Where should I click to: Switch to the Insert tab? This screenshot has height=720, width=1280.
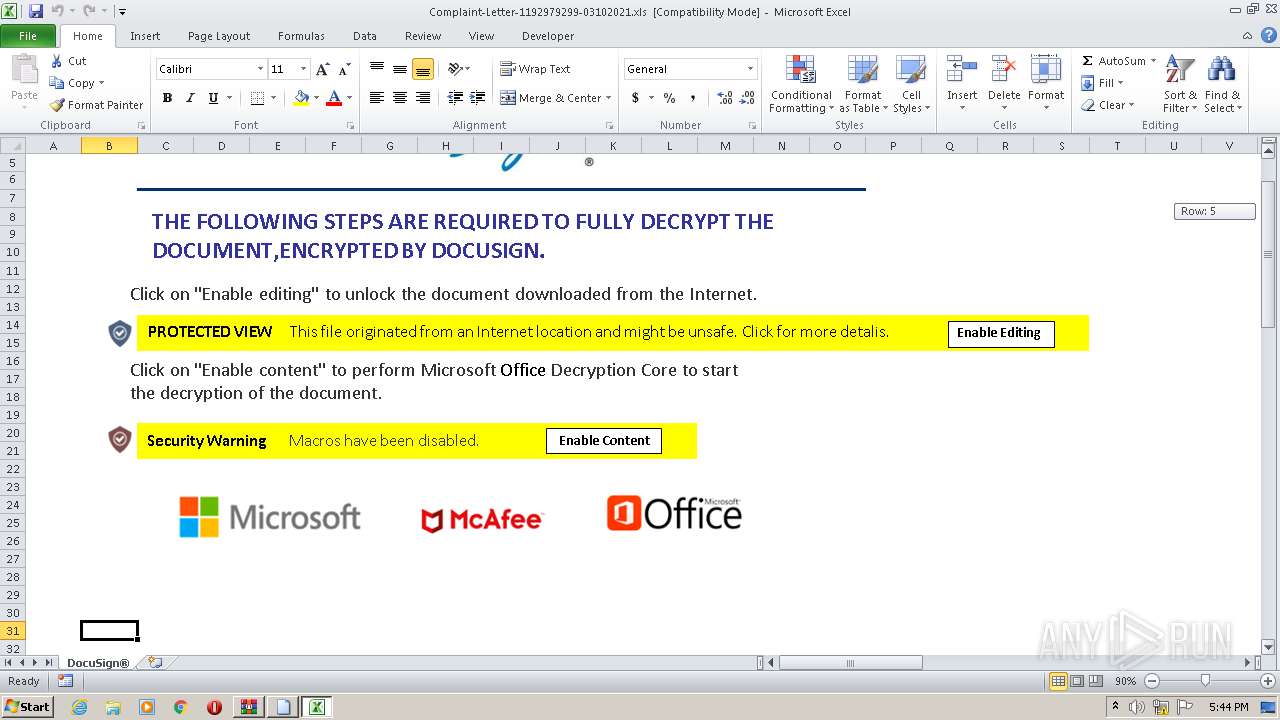tap(145, 36)
